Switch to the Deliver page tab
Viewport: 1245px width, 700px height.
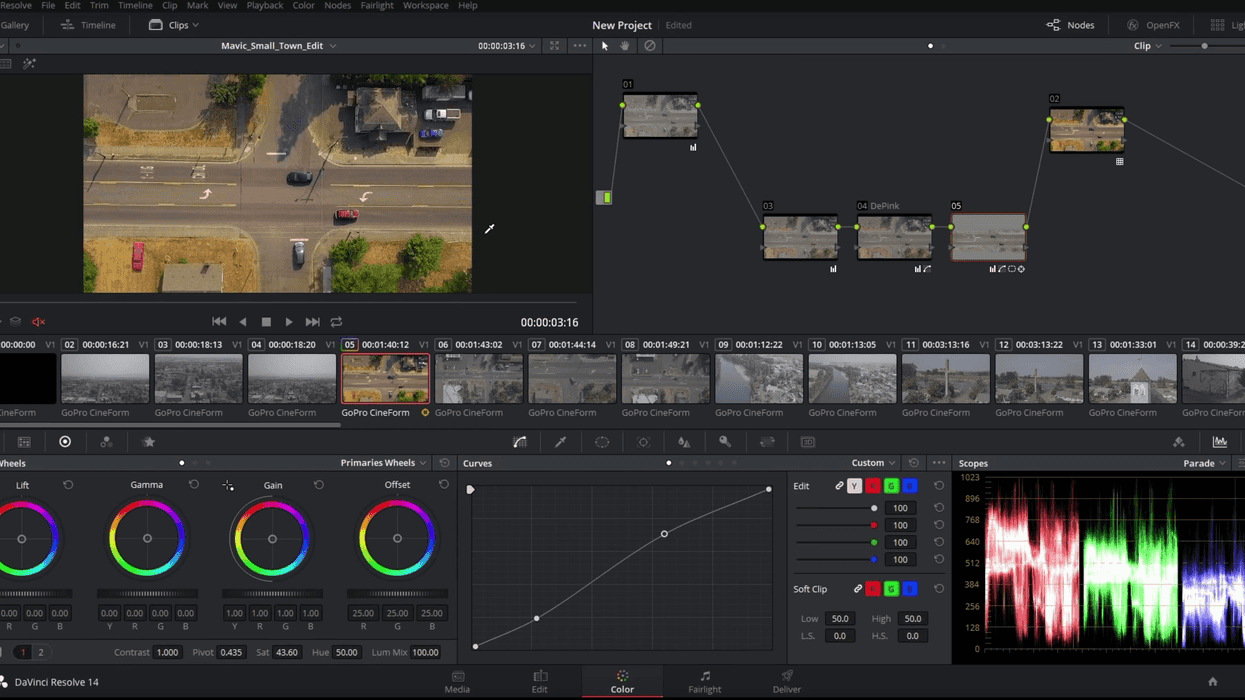pyautogui.click(x=787, y=681)
